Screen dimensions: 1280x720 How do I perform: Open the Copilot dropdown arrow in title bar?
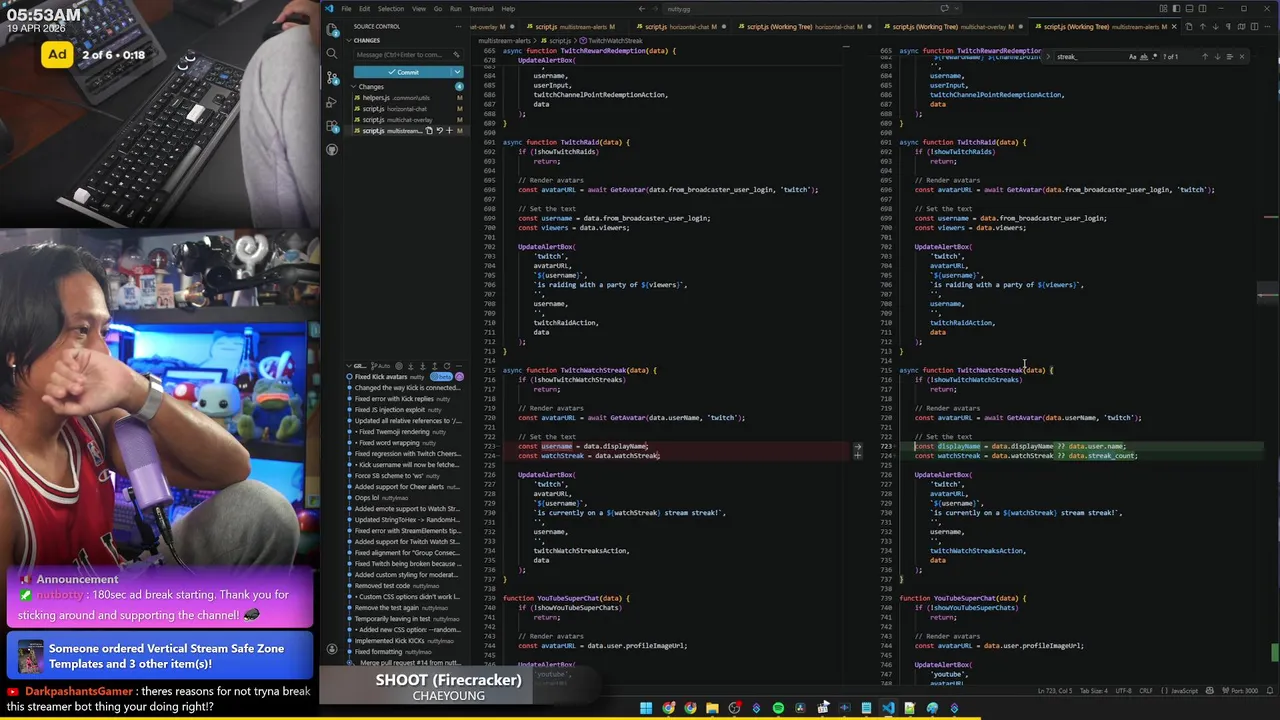(956, 8)
